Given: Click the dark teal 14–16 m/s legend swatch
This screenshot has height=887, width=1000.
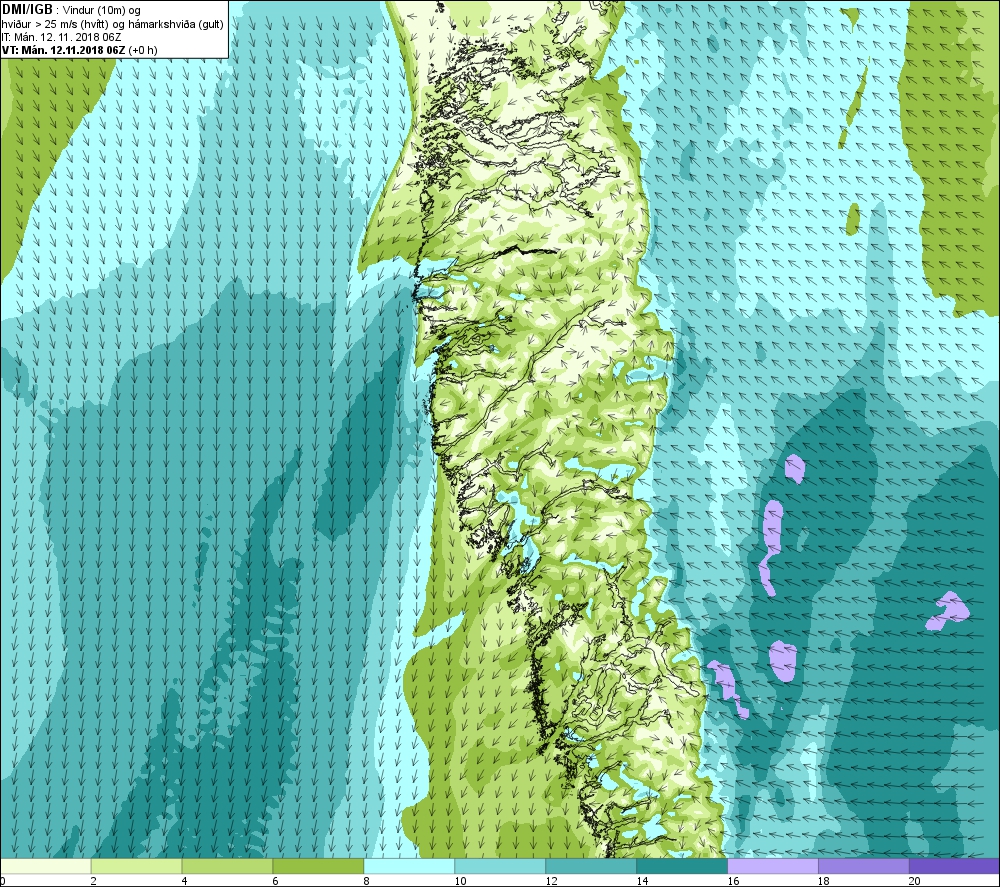Looking at the screenshot, I should point(682,866).
